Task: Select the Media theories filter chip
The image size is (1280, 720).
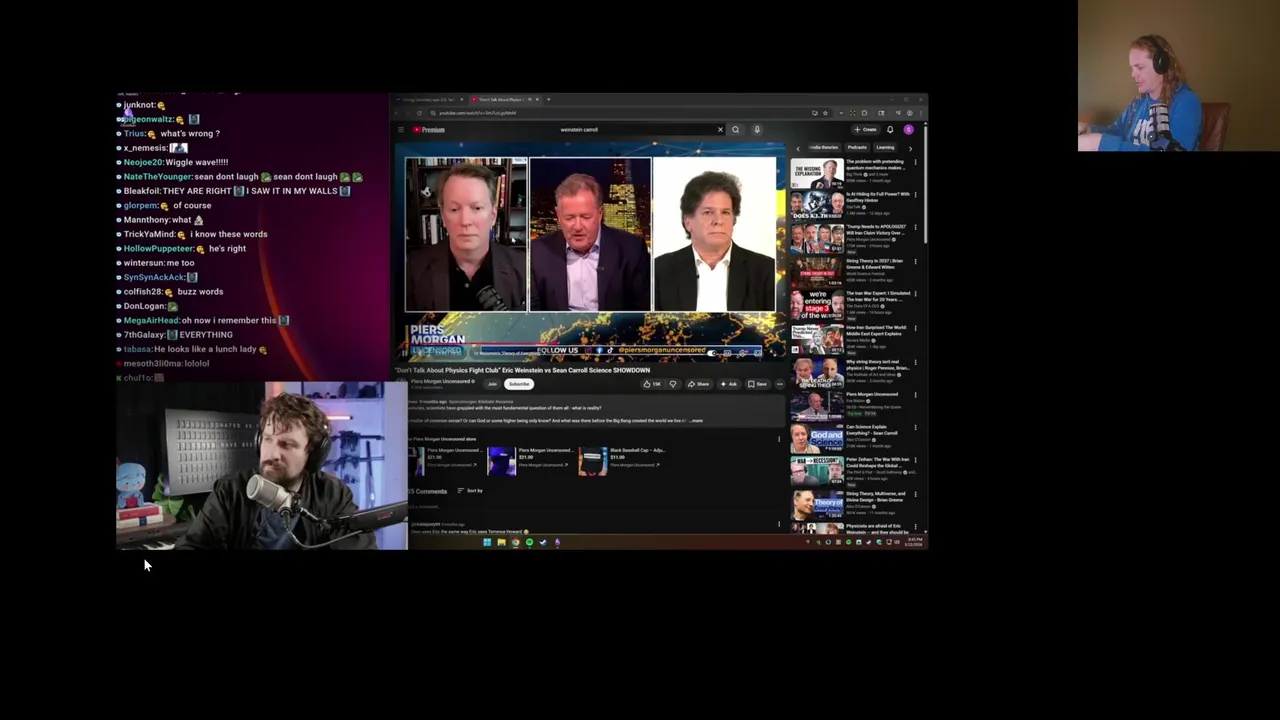Action: 824,148
